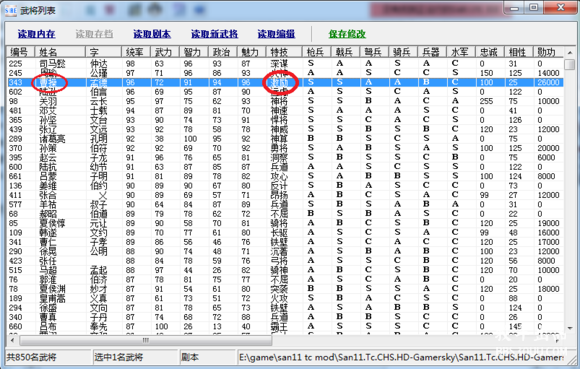Sort by 水军 column header
The height and width of the screenshot is (369, 580).
[x=461, y=52]
